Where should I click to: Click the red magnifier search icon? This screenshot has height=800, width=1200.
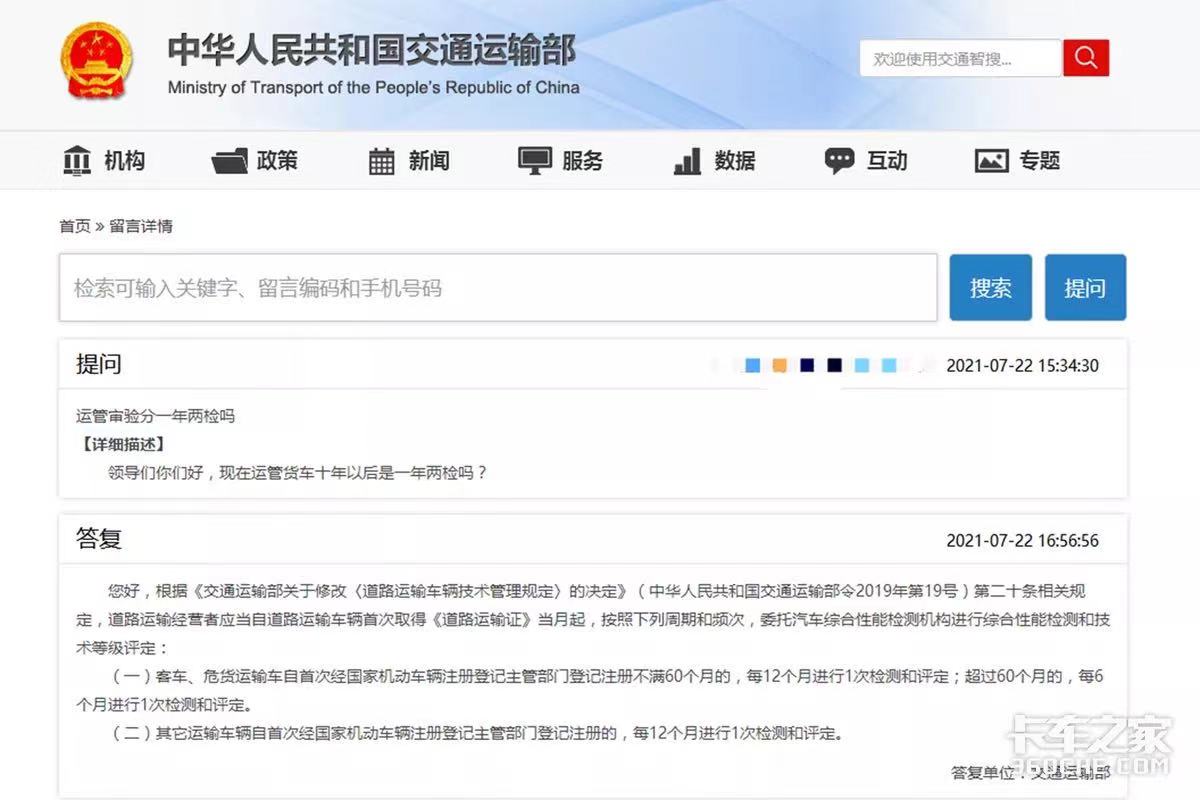[x=1085, y=58]
